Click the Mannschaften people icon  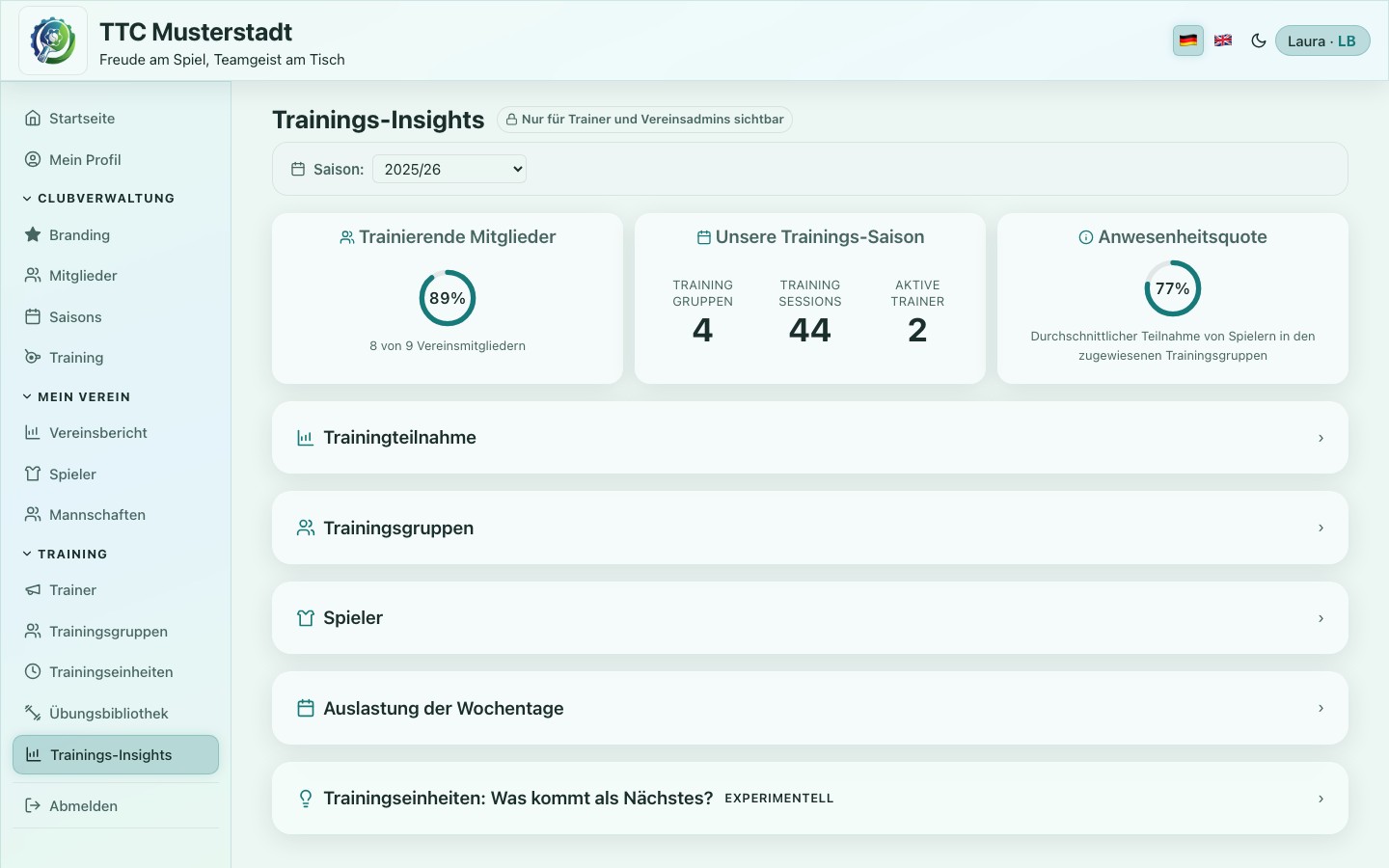click(x=33, y=514)
